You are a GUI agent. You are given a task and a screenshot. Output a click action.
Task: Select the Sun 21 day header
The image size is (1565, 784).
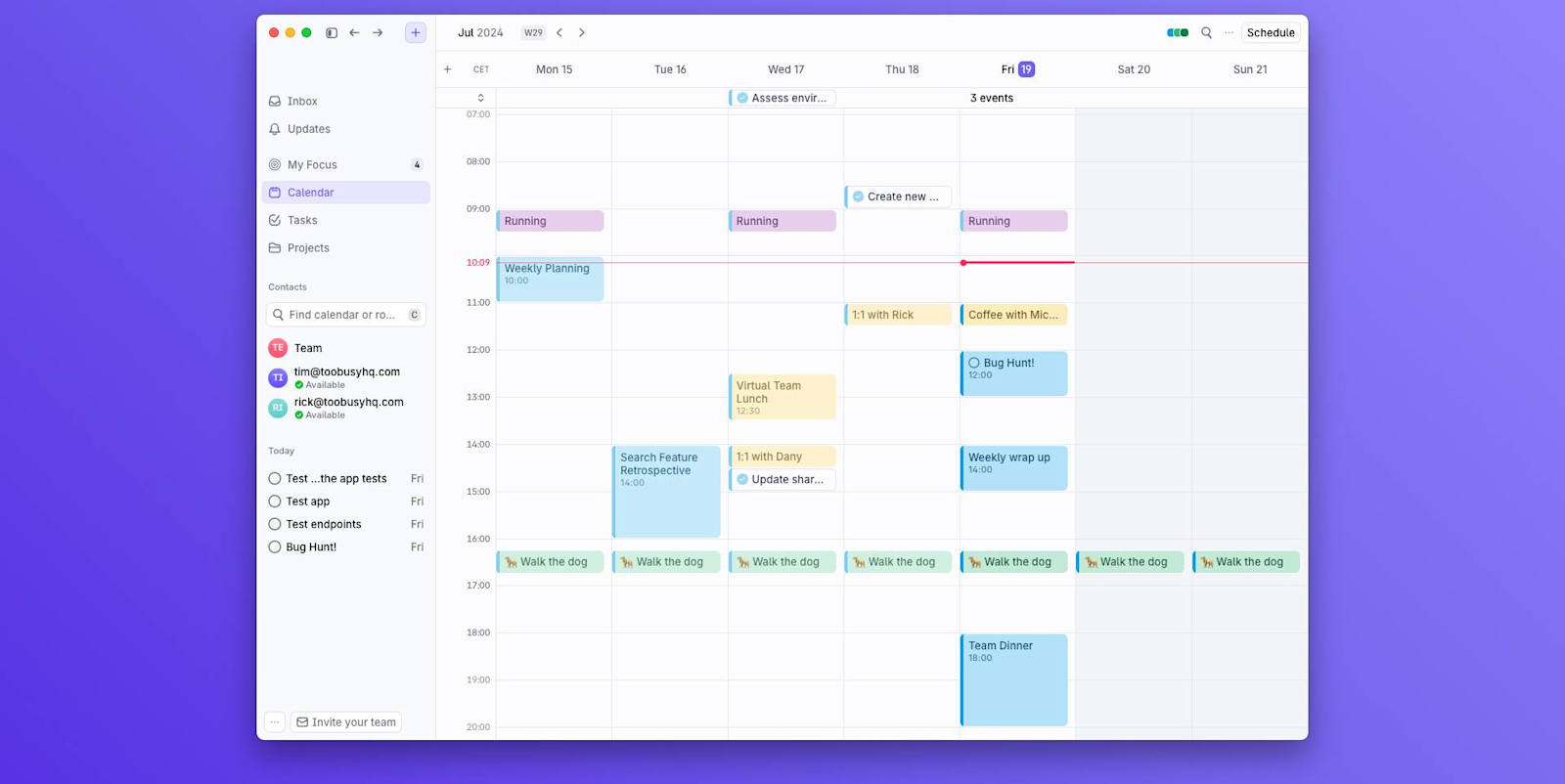(1250, 69)
